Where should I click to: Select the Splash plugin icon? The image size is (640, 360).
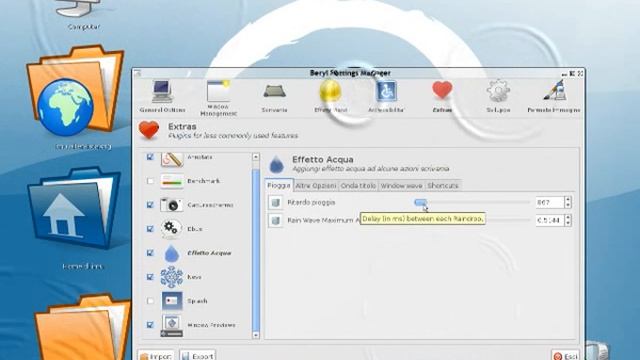[171, 301]
